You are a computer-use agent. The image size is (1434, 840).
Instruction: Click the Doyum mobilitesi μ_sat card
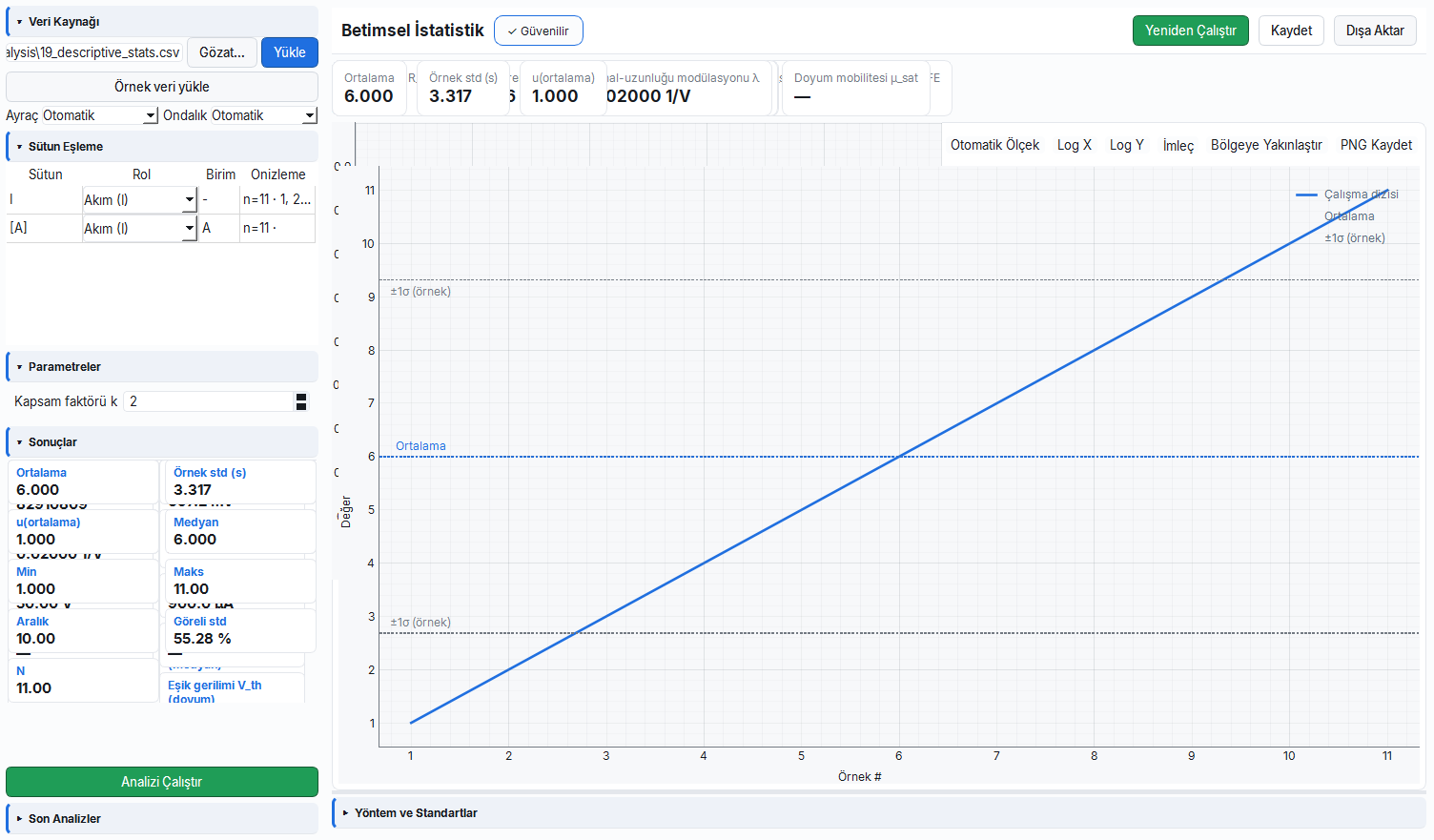click(x=856, y=89)
